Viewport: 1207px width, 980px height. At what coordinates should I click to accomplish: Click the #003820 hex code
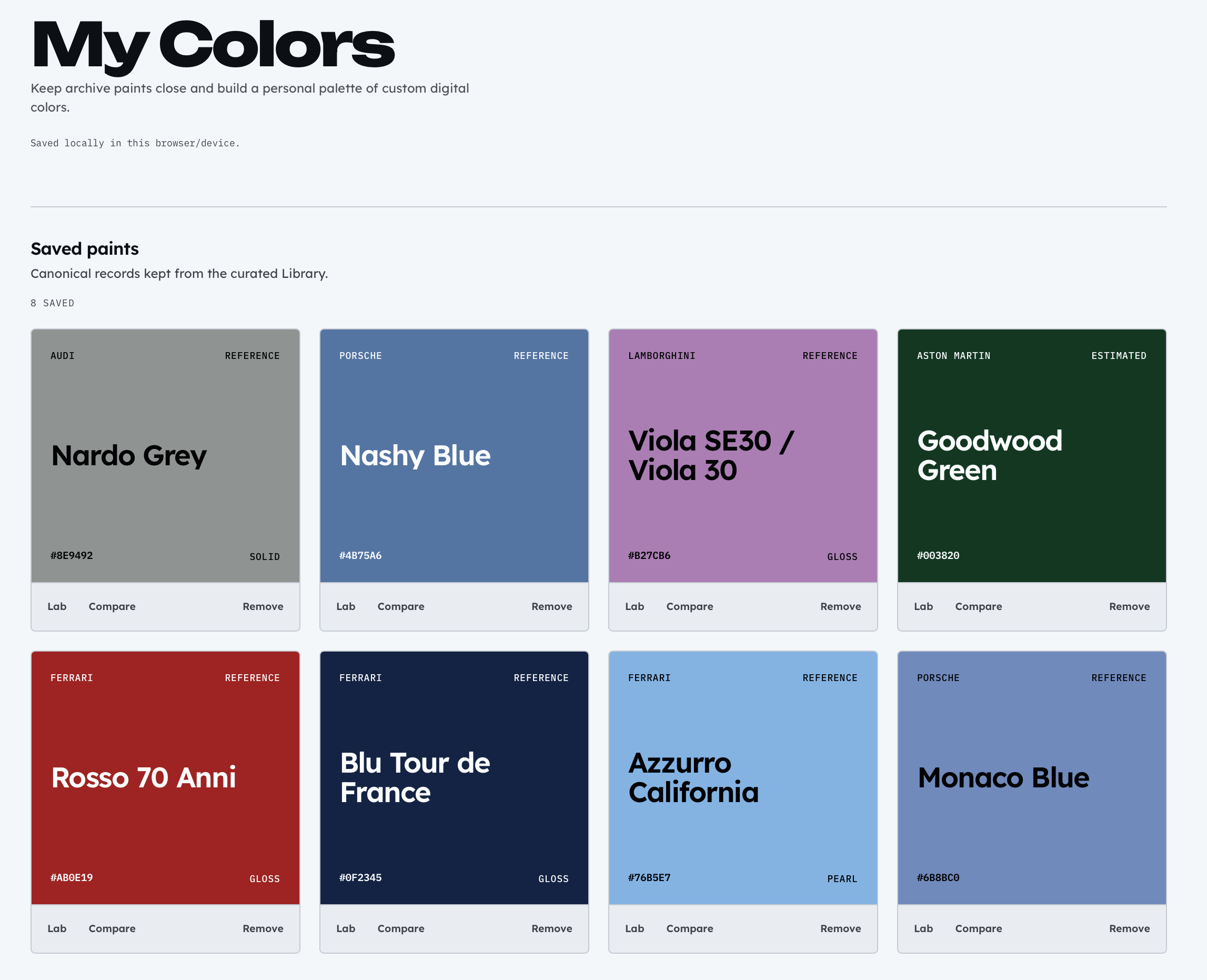click(x=939, y=555)
